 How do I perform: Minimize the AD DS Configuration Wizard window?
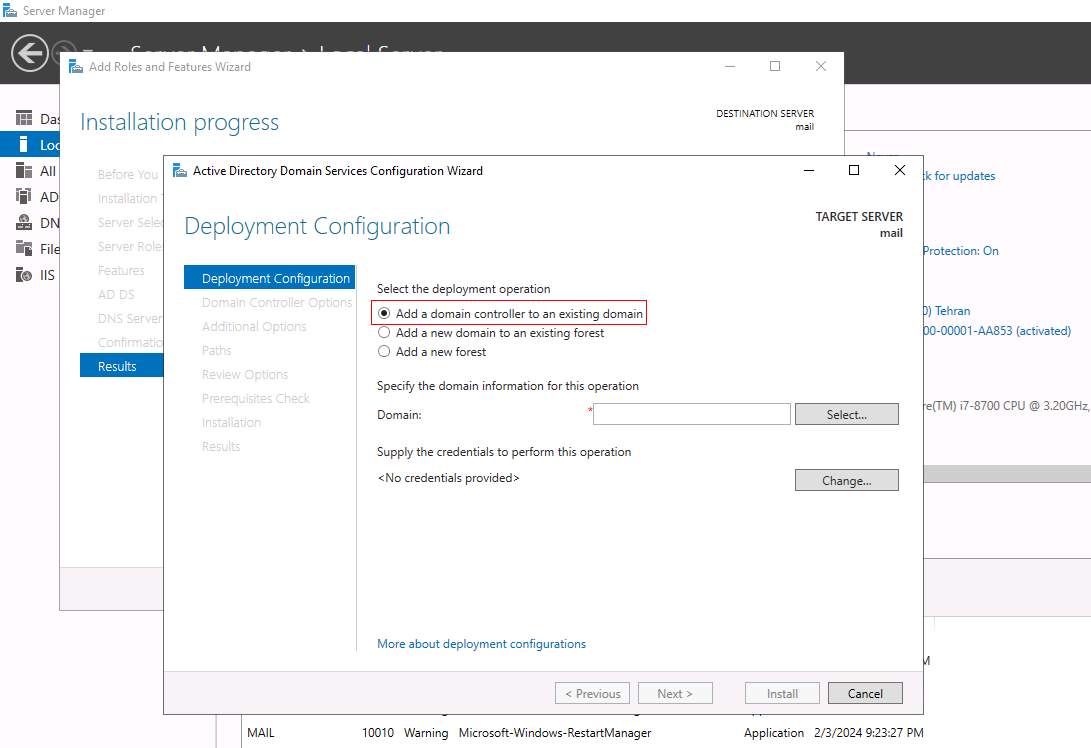[x=809, y=170]
